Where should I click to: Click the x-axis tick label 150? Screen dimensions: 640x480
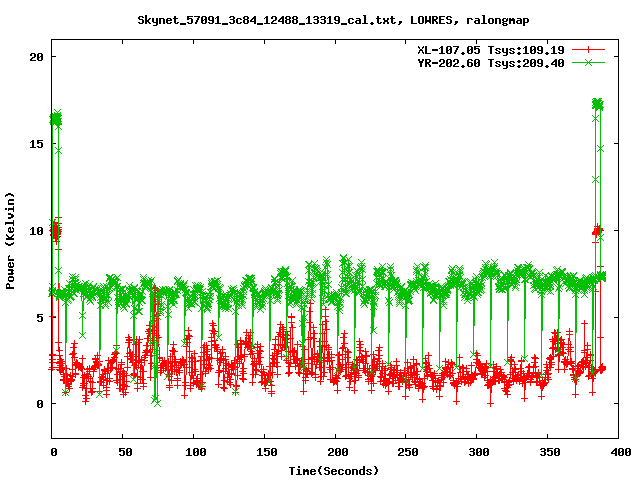click(x=267, y=452)
